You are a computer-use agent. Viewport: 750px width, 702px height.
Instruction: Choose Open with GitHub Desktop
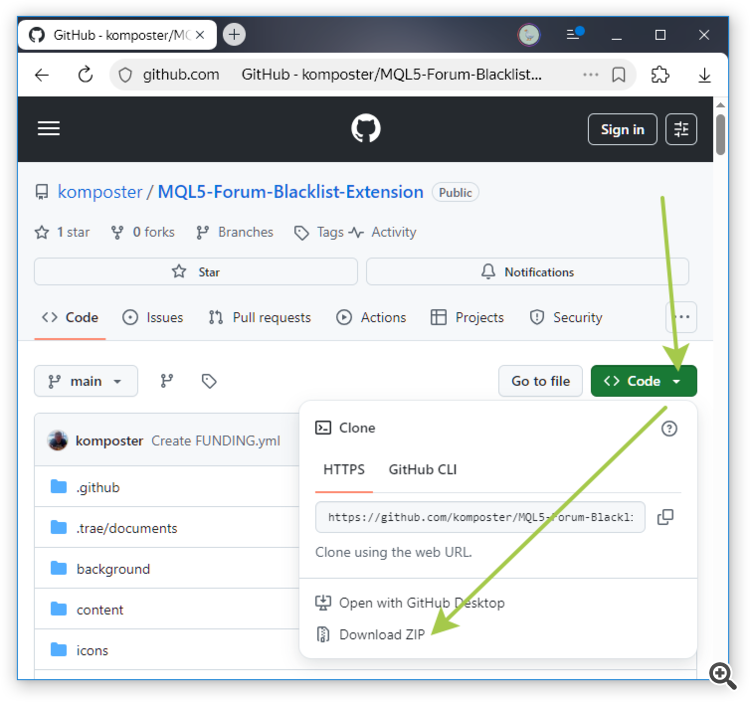pos(410,603)
